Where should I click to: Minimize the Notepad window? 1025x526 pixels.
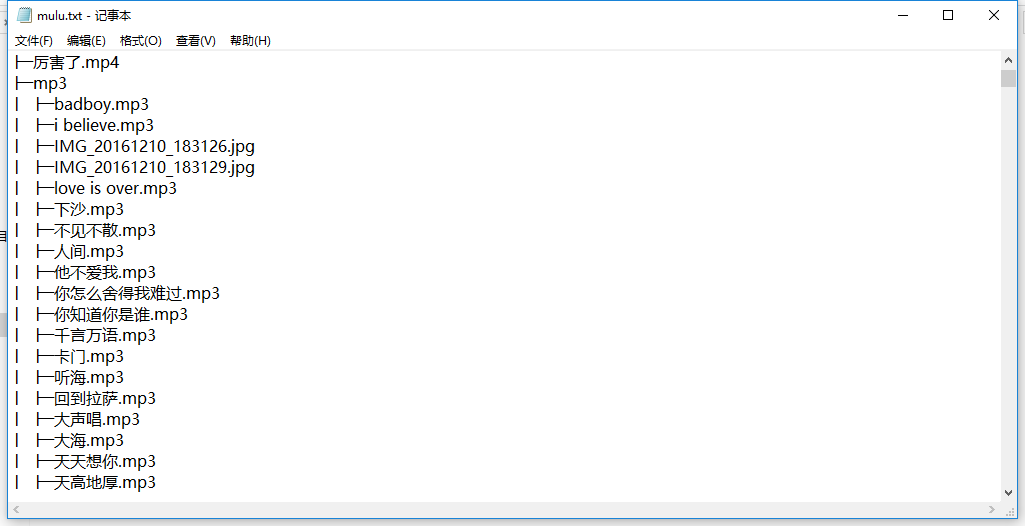click(x=903, y=15)
